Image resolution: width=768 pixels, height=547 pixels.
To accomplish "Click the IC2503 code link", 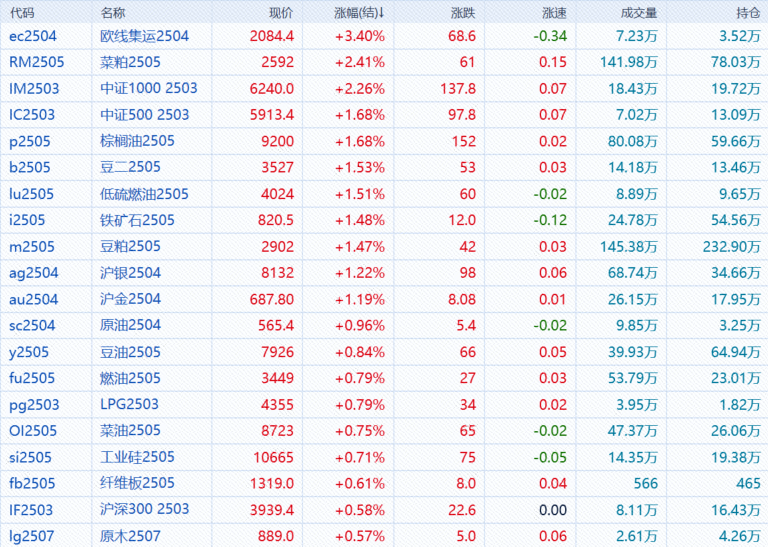I will (32, 115).
